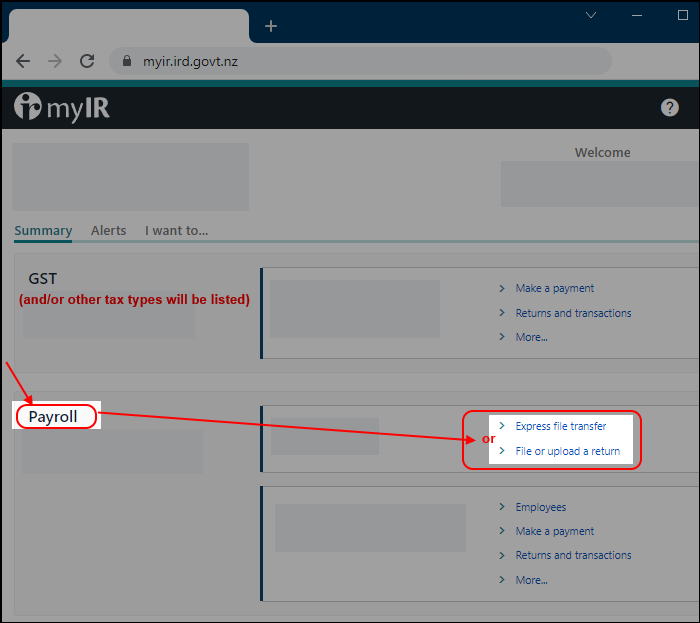The width and height of the screenshot is (700, 623).
Task: Click the myIR logo
Action: click(x=62, y=107)
